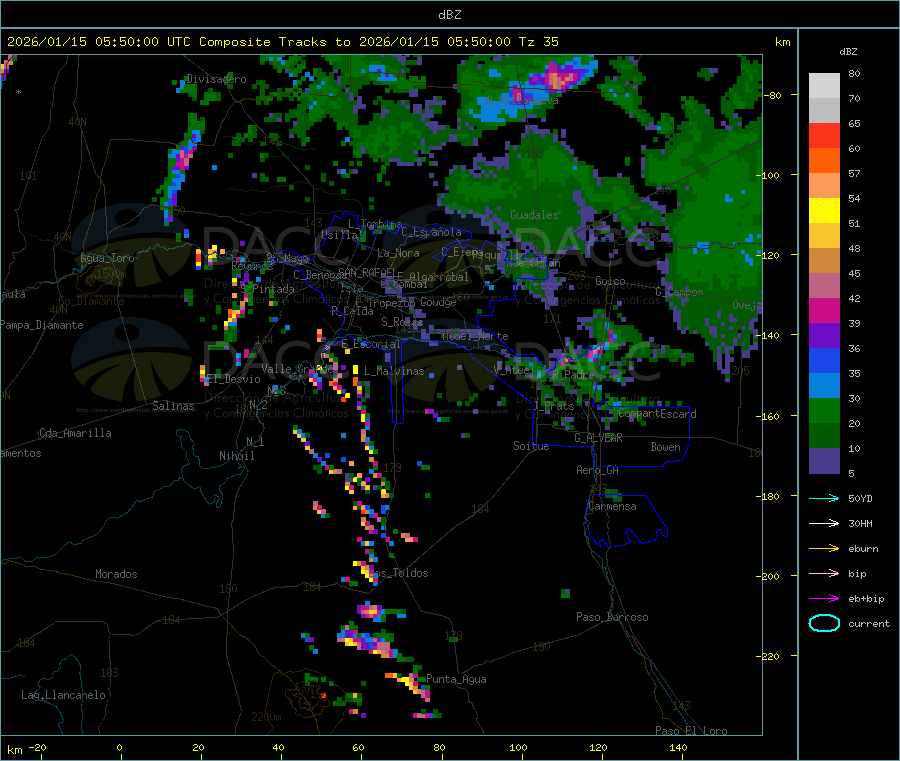Select the magenta 39-42 dBZ color band
Screen dimensions: 900x761
click(824, 310)
